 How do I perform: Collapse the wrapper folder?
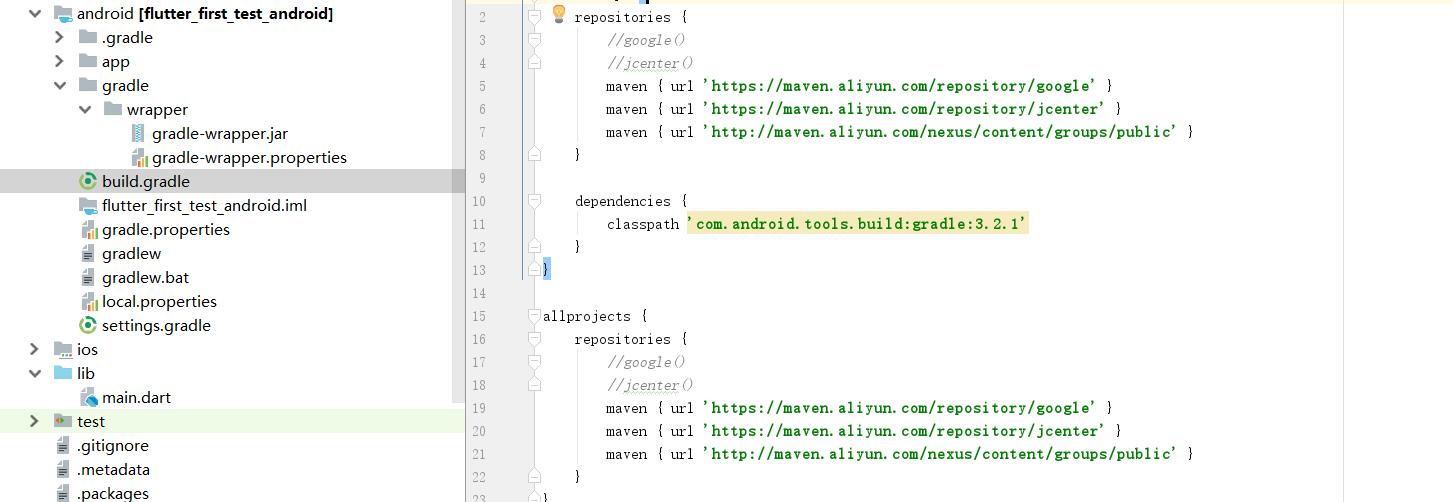(x=85, y=110)
